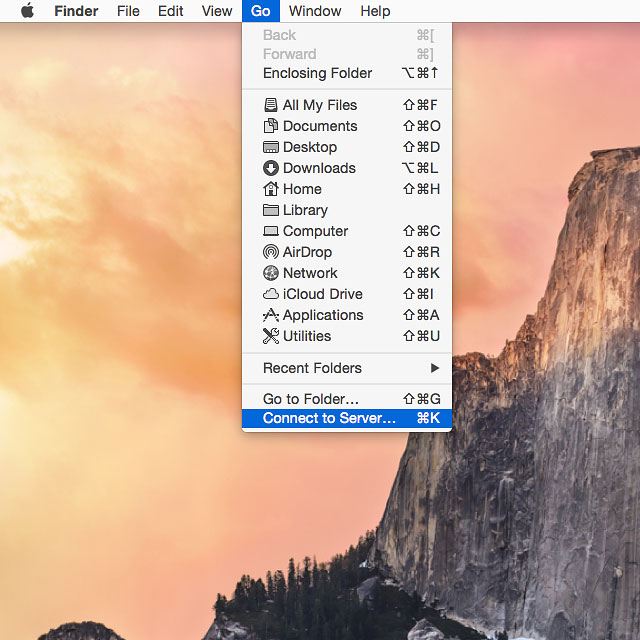Click the Library folder icon
This screenshot has width=640, height=640.
click(x=271, y=210)
